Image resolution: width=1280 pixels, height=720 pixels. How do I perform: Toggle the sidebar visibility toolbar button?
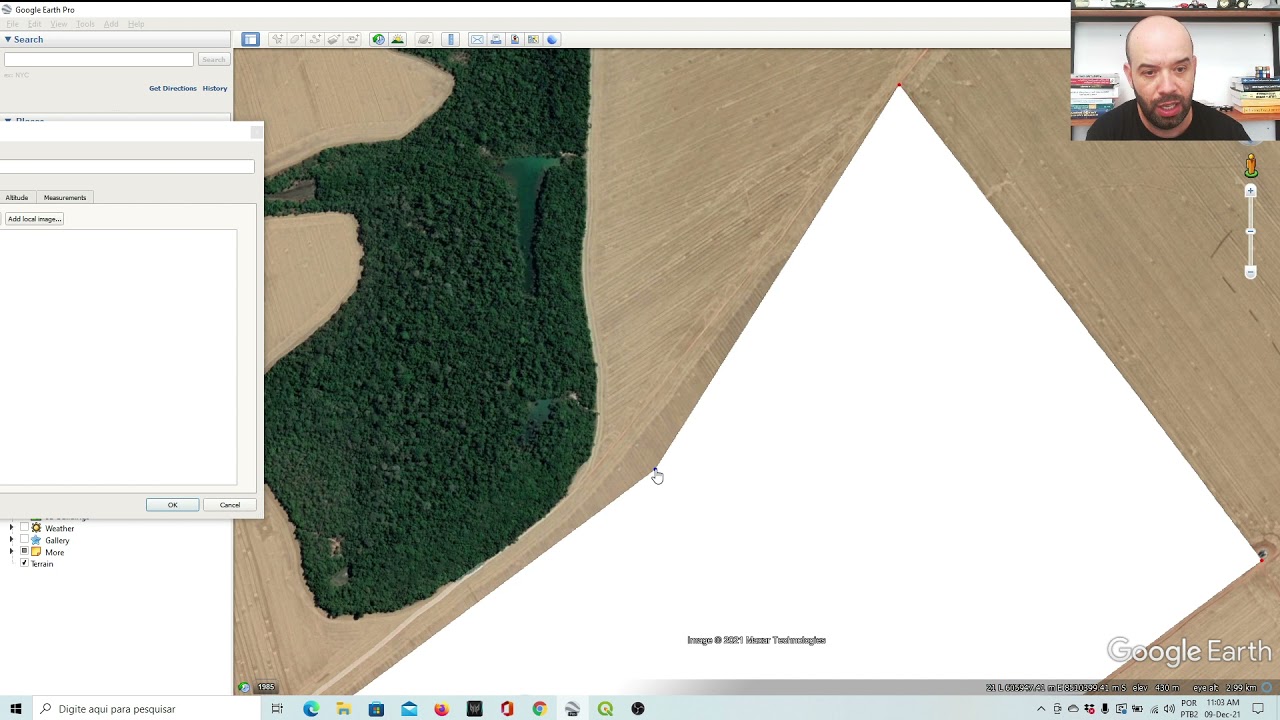click(250, 39)
